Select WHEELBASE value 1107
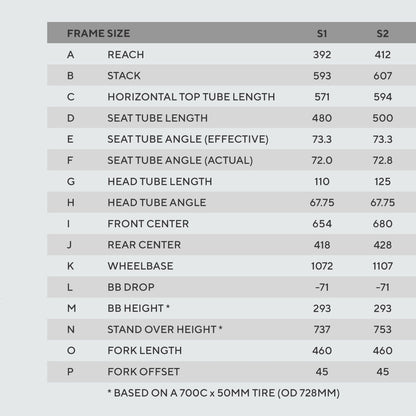 [x=382, y=266]
